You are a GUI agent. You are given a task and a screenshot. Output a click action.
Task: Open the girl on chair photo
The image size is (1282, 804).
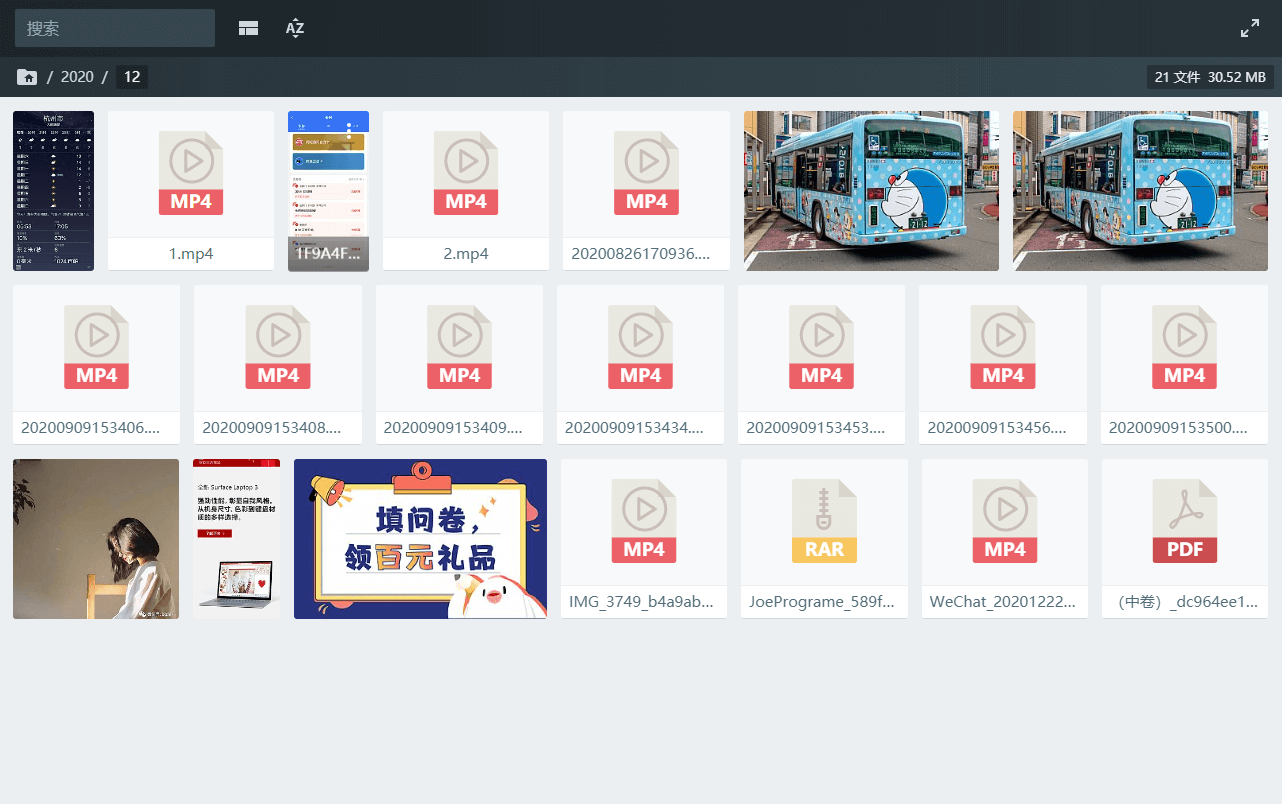[96, 538]
